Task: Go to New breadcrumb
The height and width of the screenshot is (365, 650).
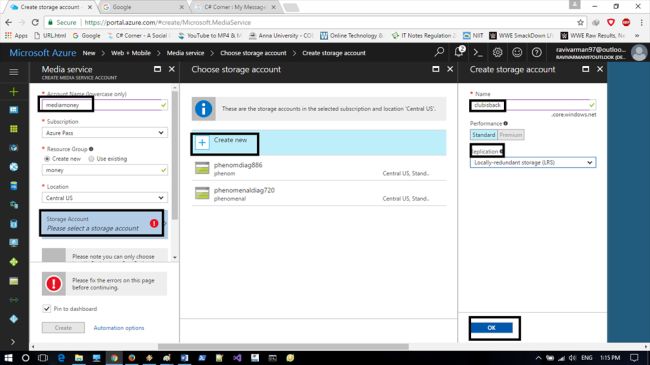Action: 89,53
